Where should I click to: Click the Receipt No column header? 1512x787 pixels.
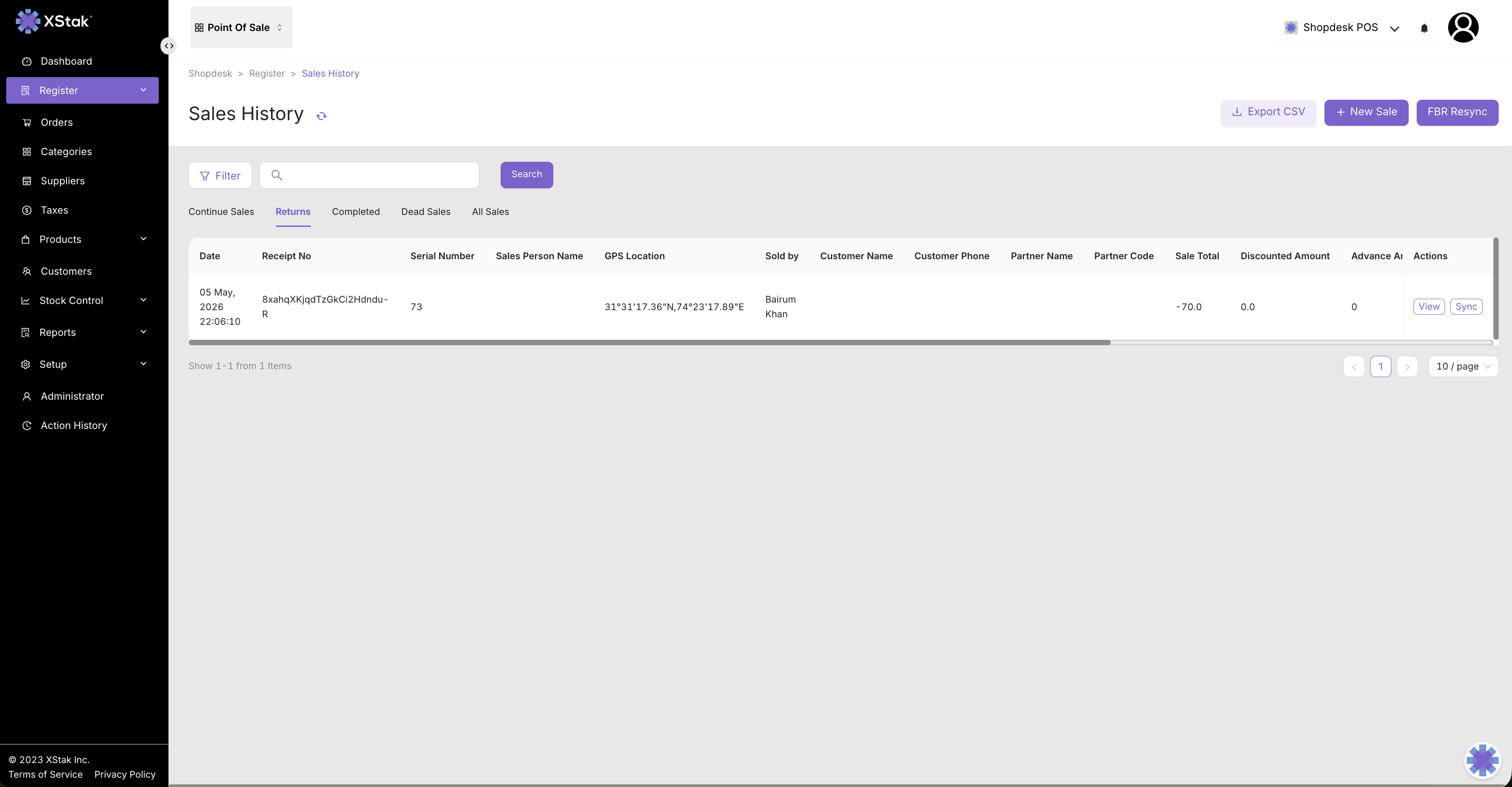coord(286,256)
